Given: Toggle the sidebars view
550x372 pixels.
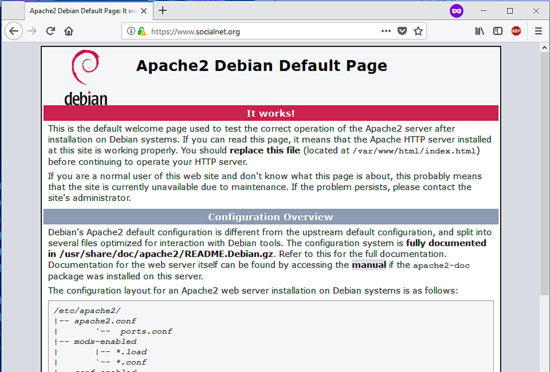Looking at the screenshot, I should pyautogui.click(x=498, y=31).
